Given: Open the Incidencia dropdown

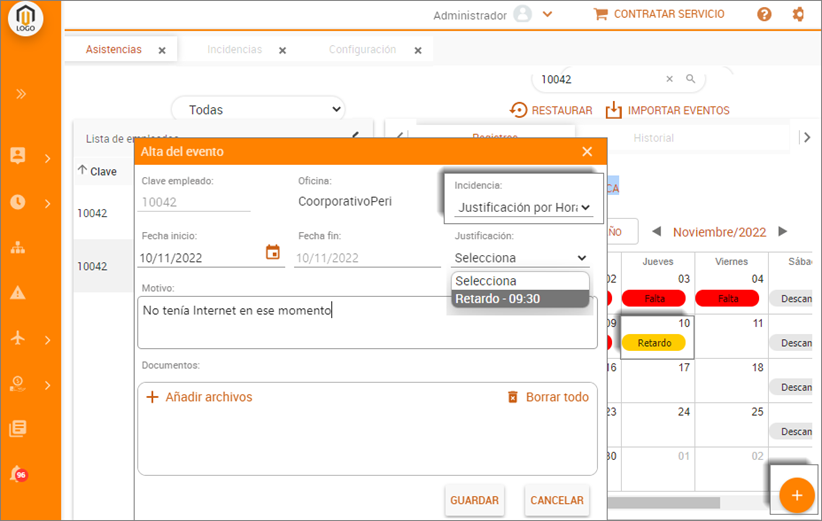Looking at the screenshot, I should (x=523, y=208).
